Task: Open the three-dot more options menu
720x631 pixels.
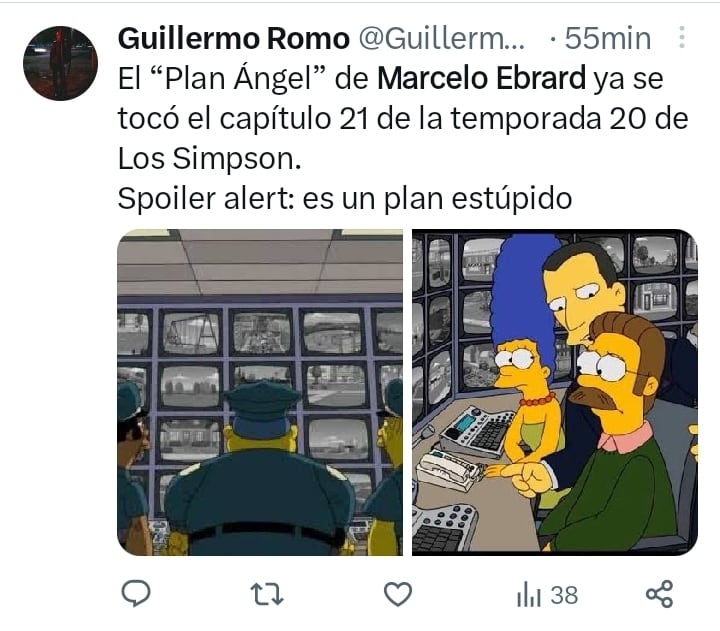Action: [x=682, y=37]
